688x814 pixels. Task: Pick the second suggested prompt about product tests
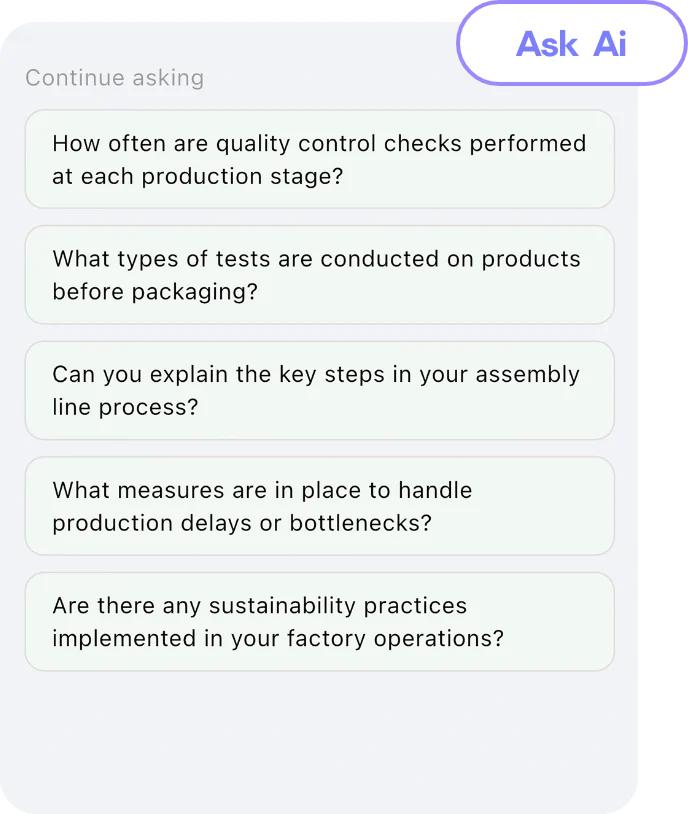319,275
